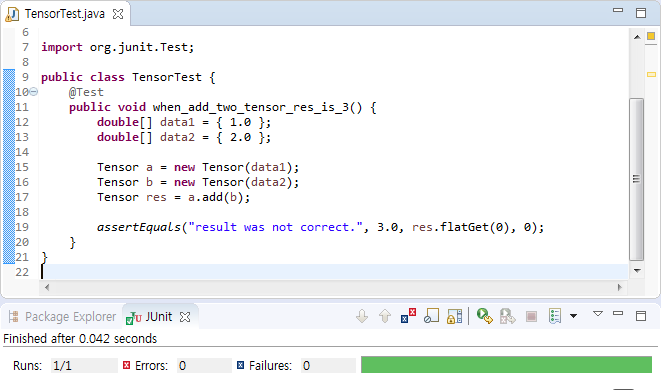Minimize the editor area
661x390 pixels.
pyautogui.click(x=618, y=10)
